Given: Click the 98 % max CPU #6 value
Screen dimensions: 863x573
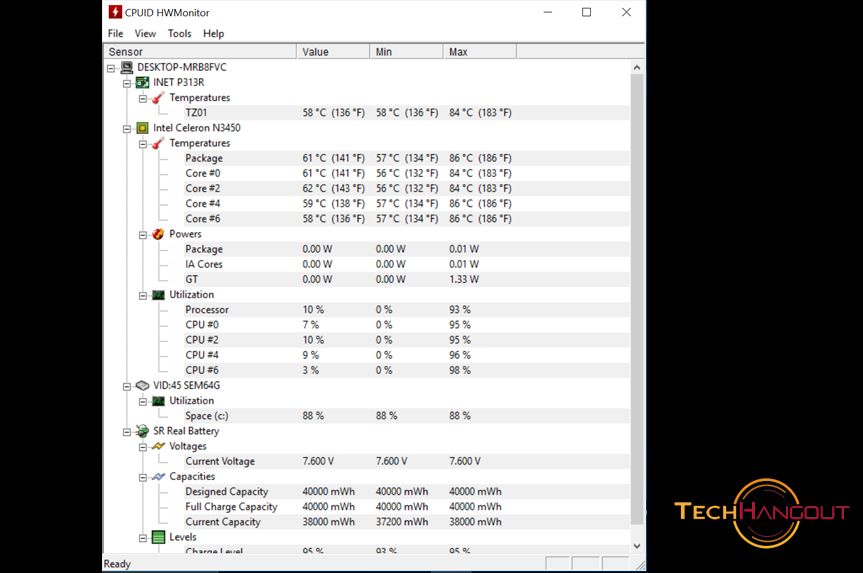Looking at the screenshot, I should click(460, 370).
